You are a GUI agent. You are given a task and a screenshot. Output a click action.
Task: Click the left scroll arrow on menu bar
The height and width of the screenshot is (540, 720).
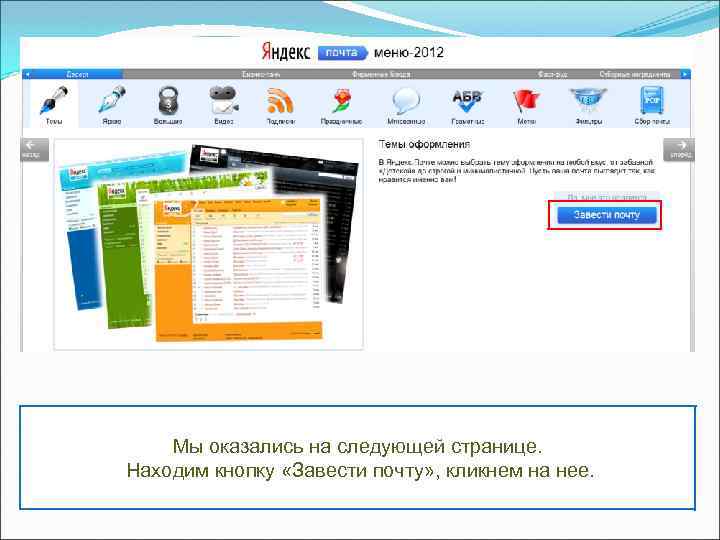tap(28, 74)
